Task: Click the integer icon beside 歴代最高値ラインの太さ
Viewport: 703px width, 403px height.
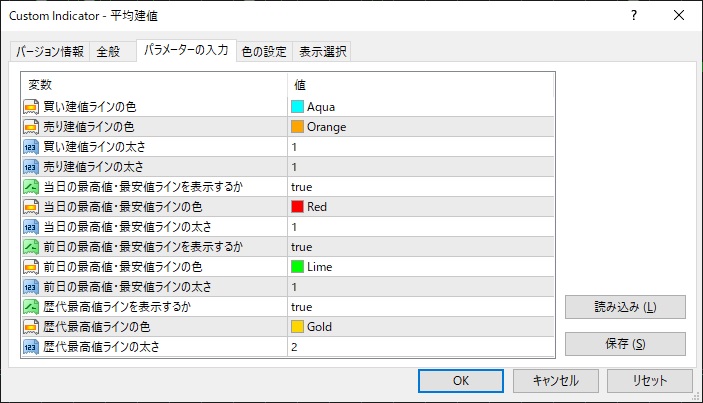Action: [31, 347]
